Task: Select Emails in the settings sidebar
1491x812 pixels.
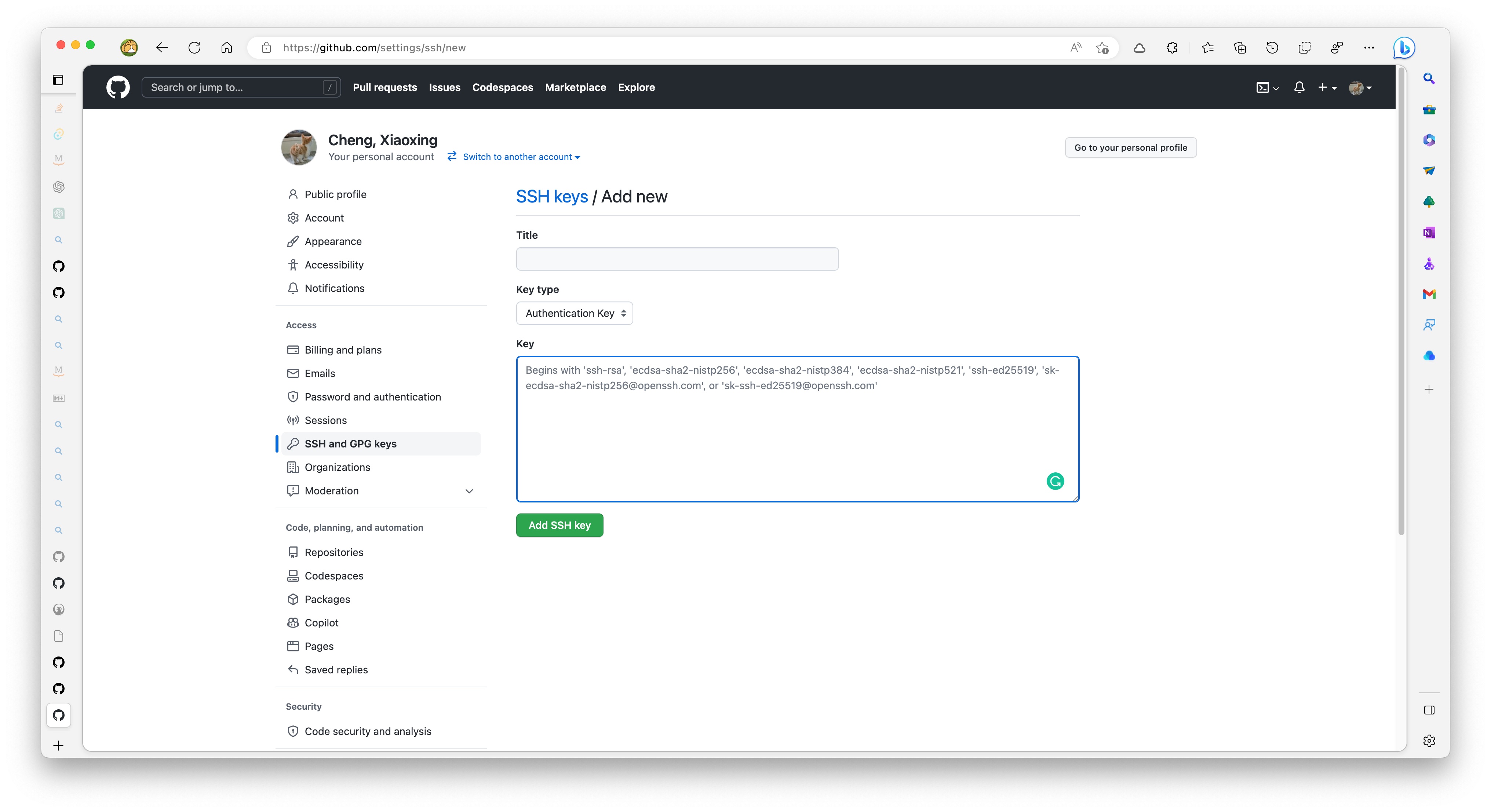Action: 320,373
